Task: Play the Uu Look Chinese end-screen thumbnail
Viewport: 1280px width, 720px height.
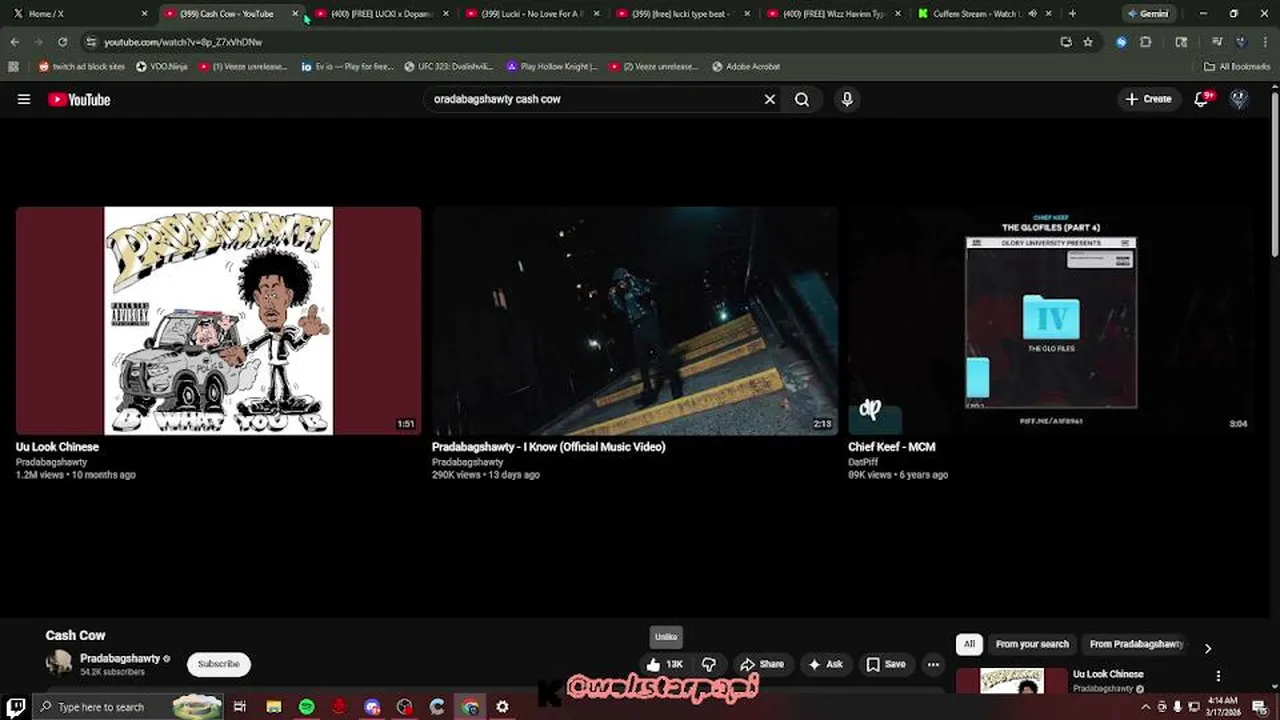Action: [218, 320]
